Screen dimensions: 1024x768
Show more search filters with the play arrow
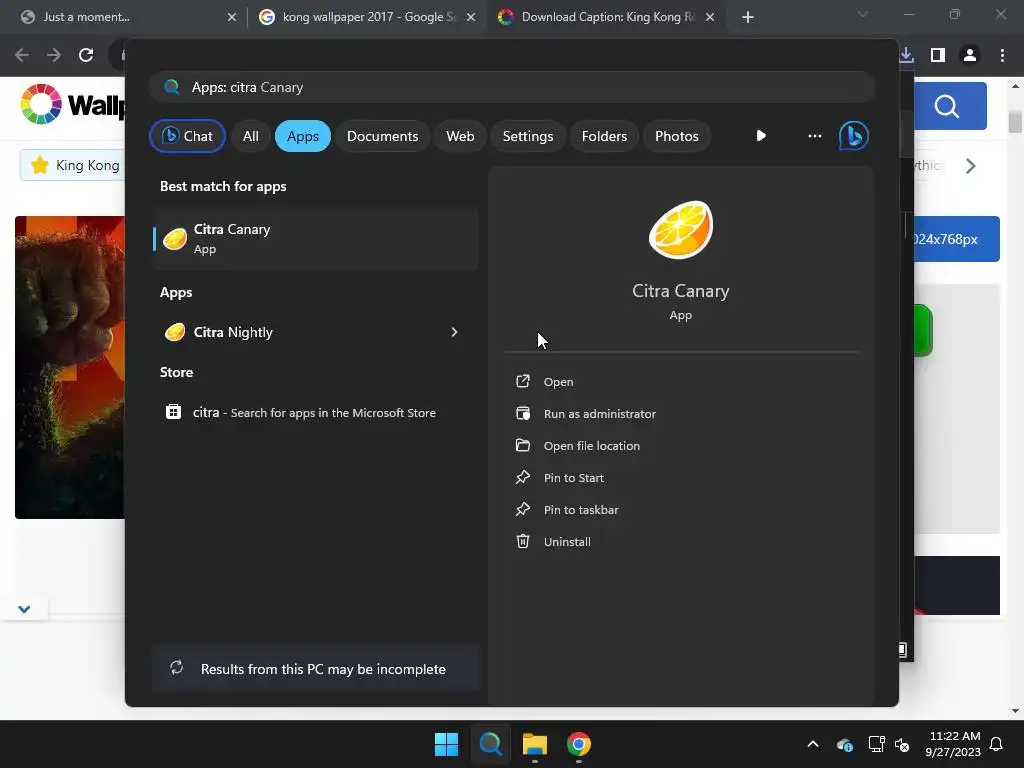point(761,136)
